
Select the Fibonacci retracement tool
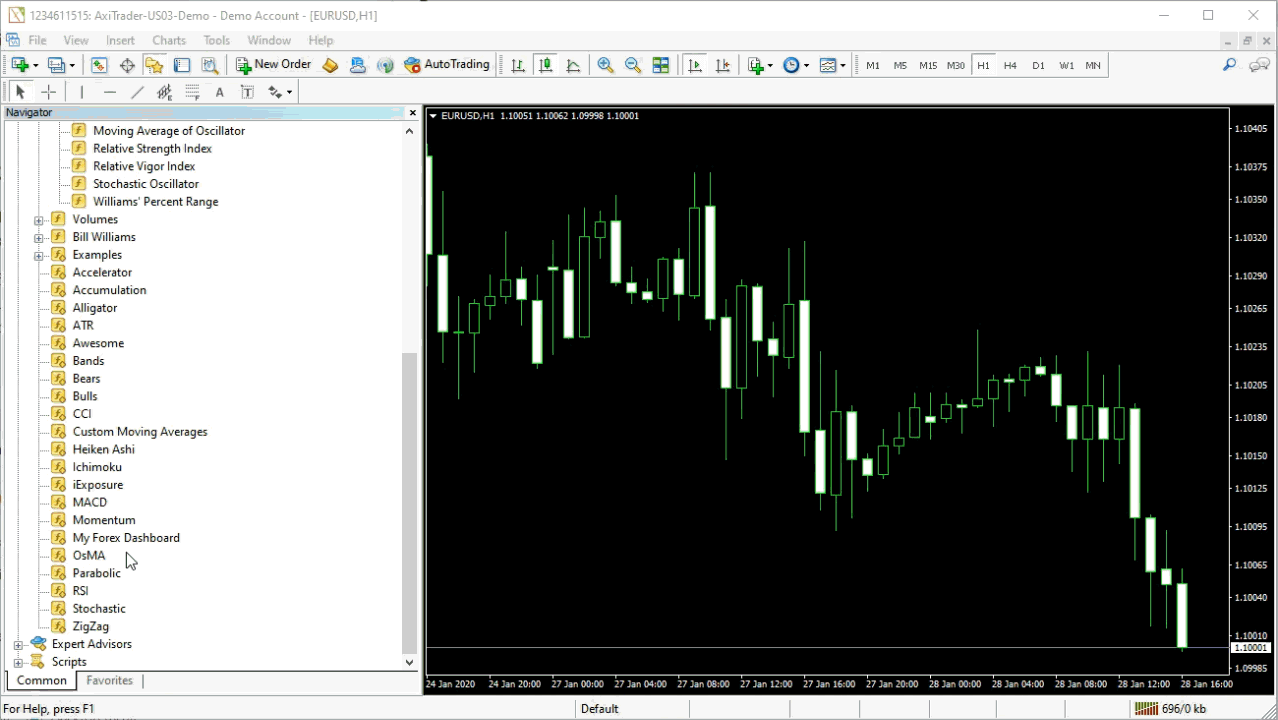193,92
